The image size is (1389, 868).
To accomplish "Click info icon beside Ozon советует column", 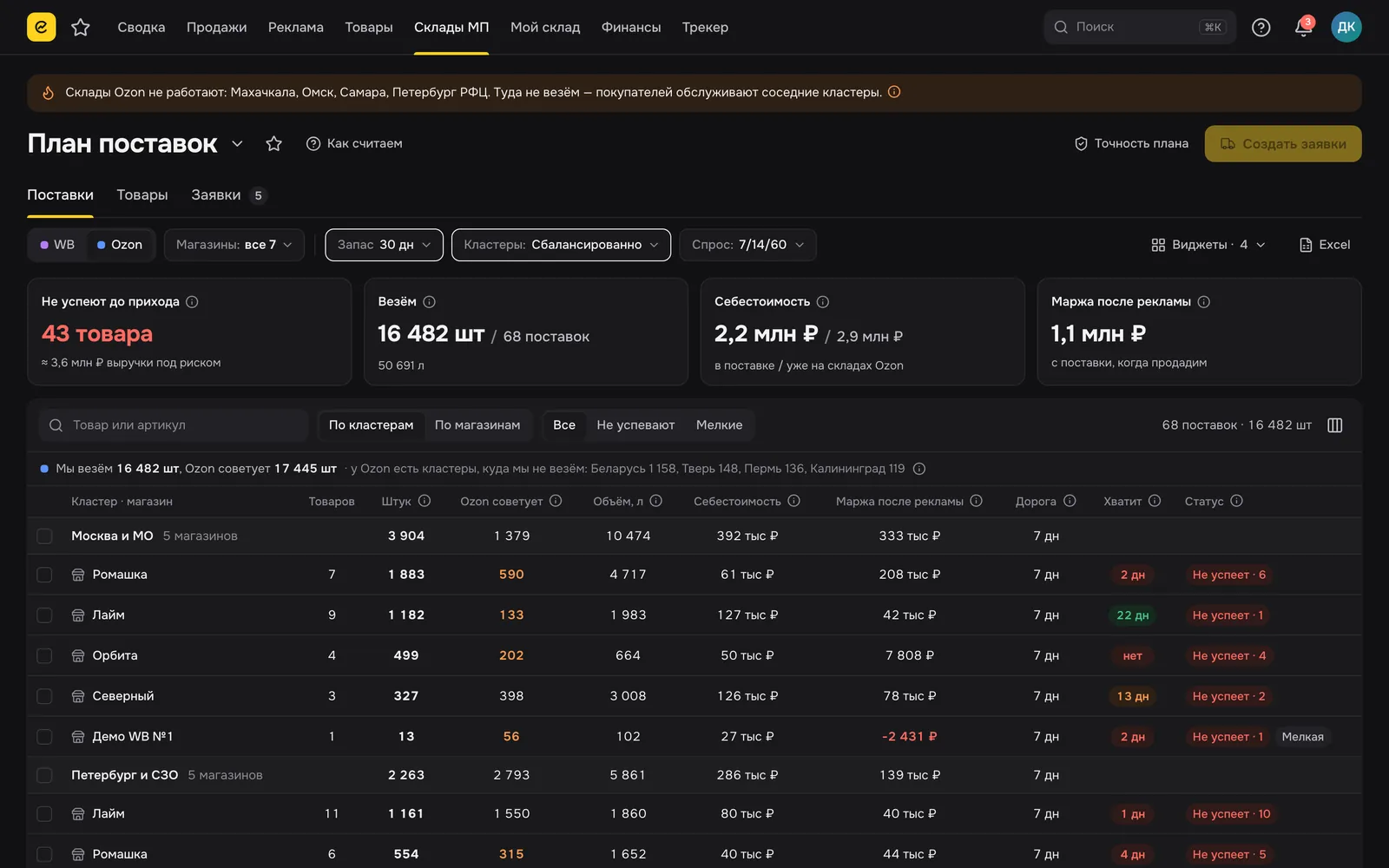I will coord(556,501).
